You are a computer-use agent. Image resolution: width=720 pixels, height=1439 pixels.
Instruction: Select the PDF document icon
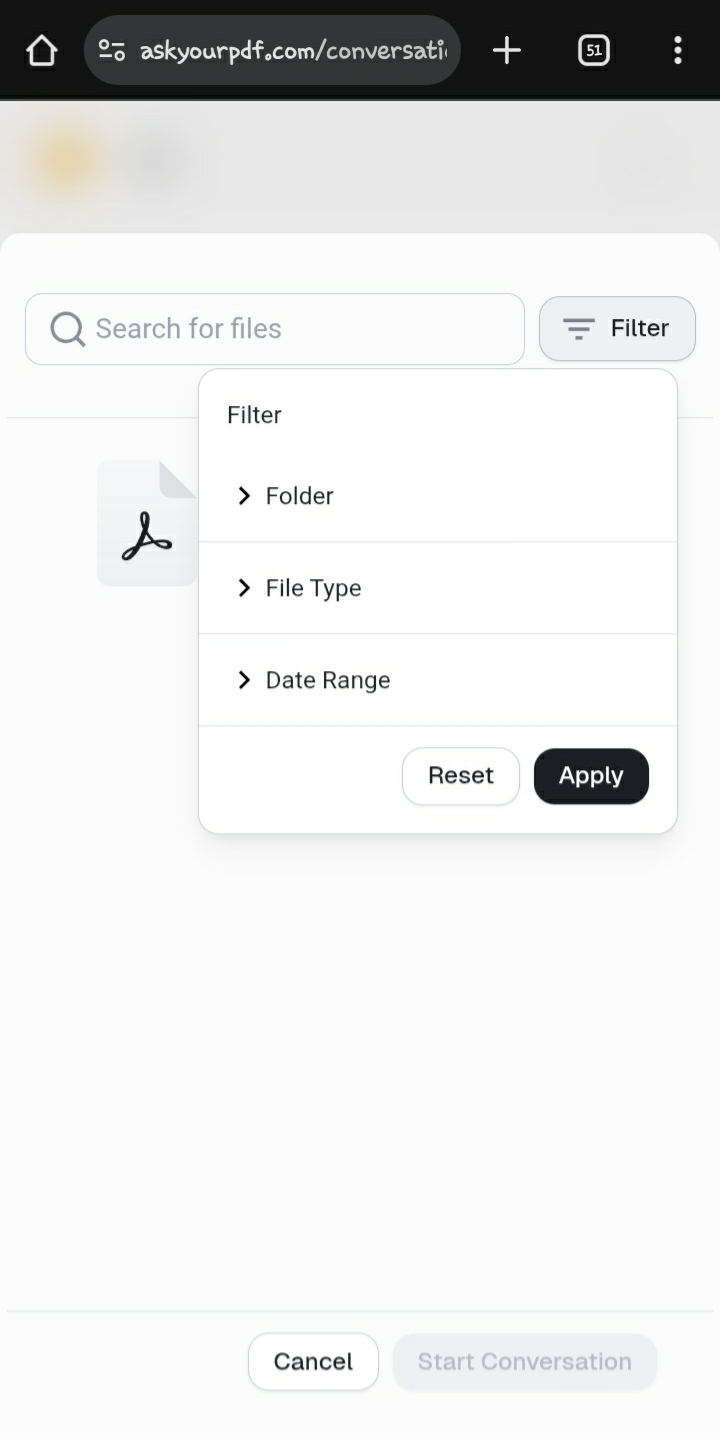point(147,523)
